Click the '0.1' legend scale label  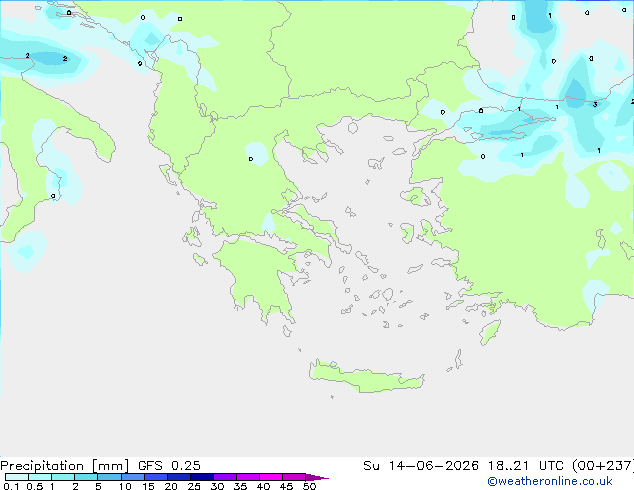[x=11, y=486]
